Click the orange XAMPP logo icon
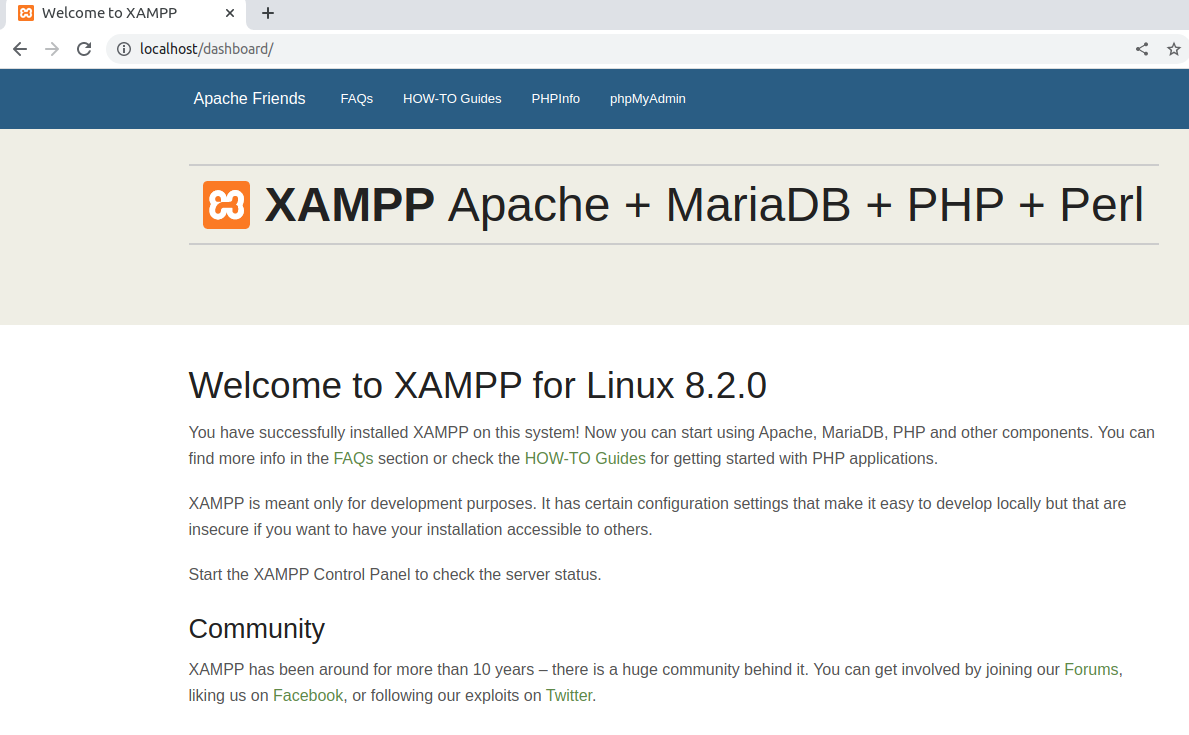Image resolution: width=1189 pixels, height=735 pixels. click(226, 205)
